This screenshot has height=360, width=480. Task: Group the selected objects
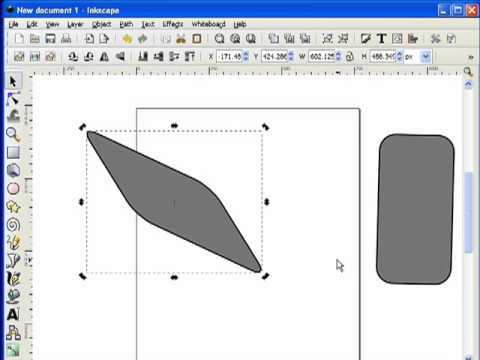(327, 39)
